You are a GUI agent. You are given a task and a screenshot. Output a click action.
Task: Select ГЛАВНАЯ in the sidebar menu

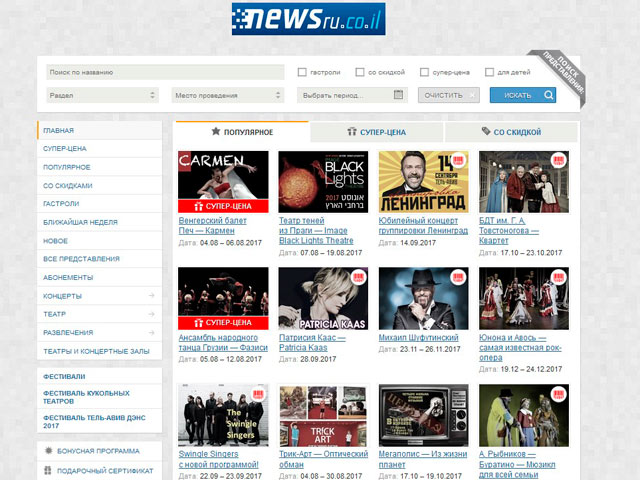point(100,130)
